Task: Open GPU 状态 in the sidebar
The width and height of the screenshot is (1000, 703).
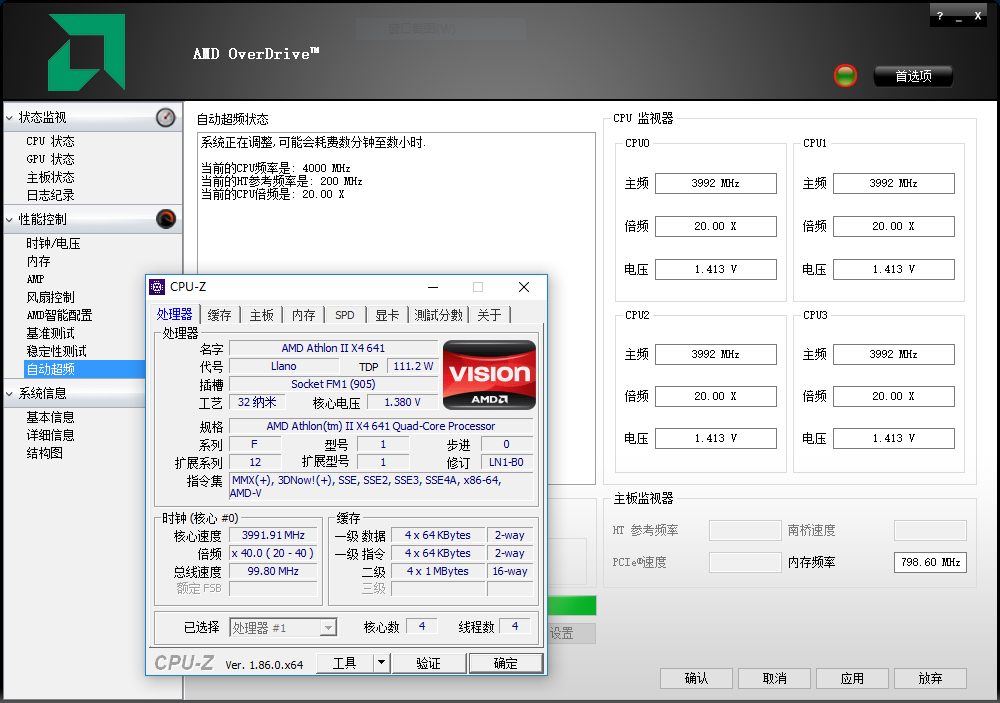Action: click(x=50, y=159)
